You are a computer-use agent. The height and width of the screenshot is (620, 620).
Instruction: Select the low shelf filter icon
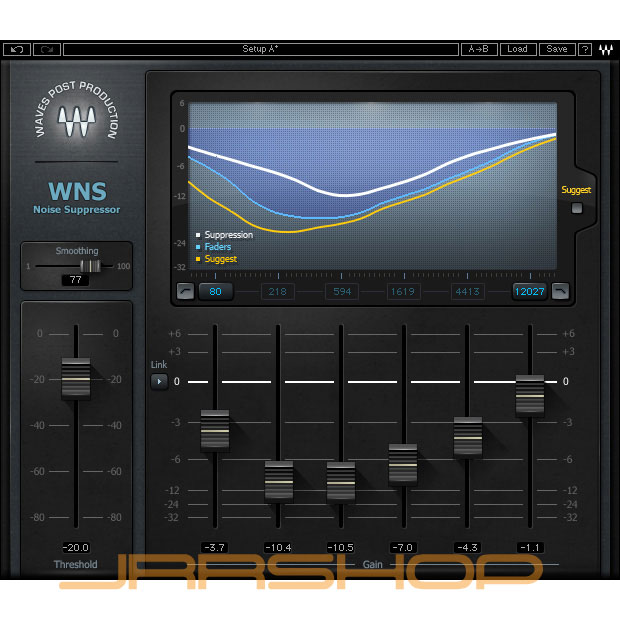185,292
